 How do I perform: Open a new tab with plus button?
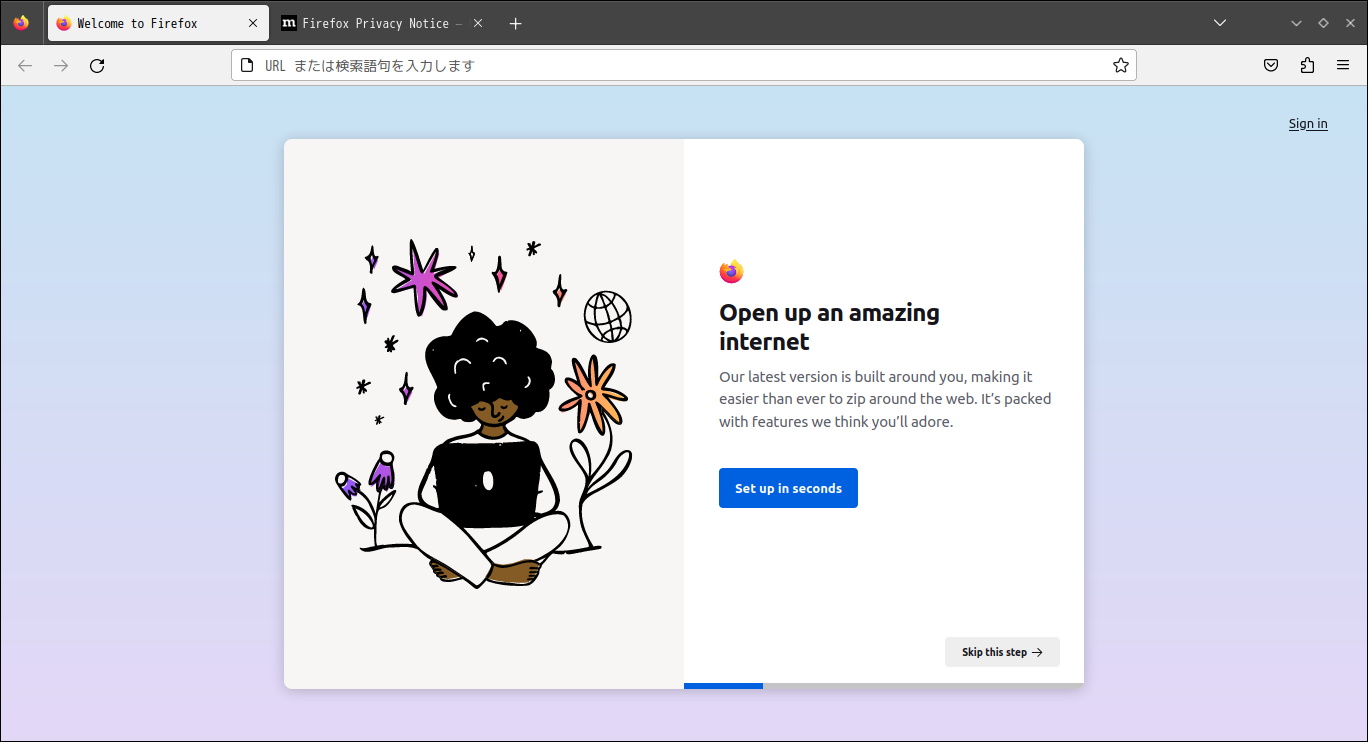point(515,22)
